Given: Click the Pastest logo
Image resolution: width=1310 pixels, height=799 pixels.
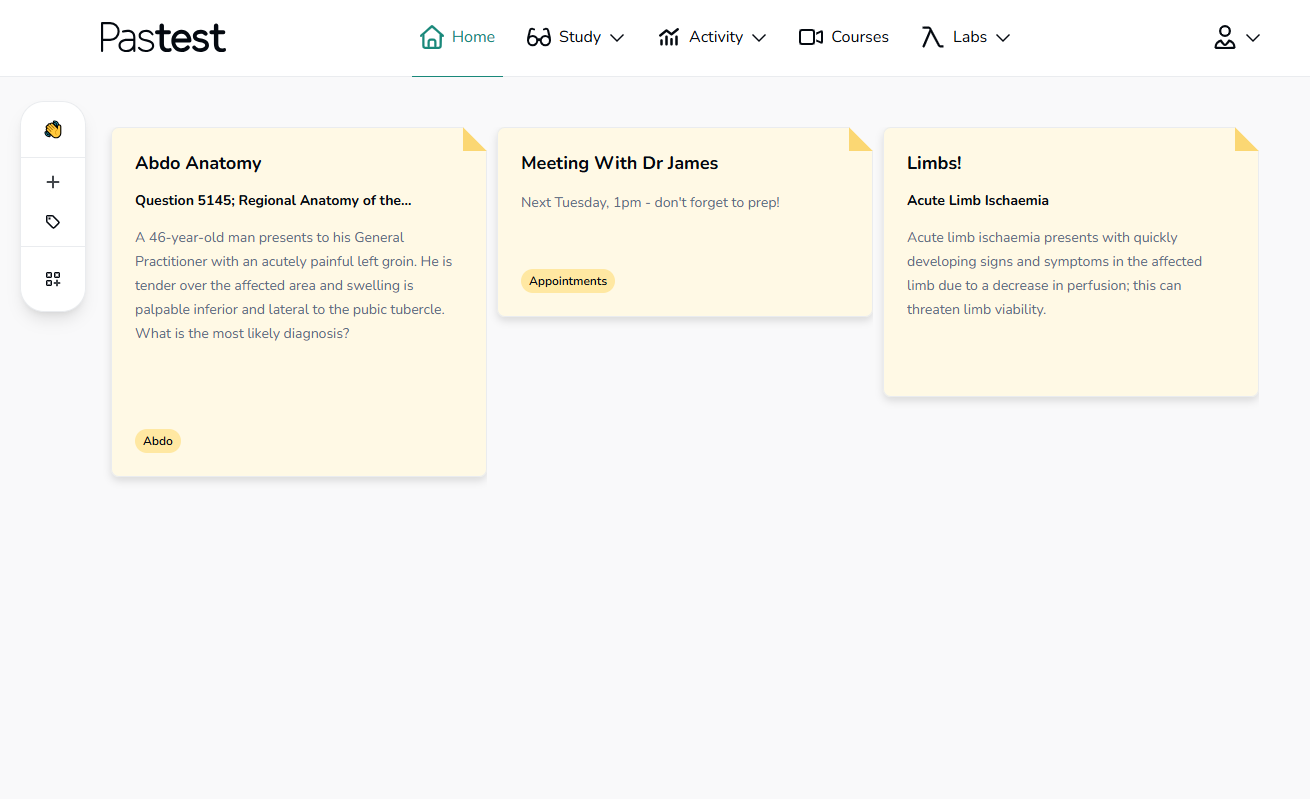Looking at the screenshot, I should tap(163, 38).
